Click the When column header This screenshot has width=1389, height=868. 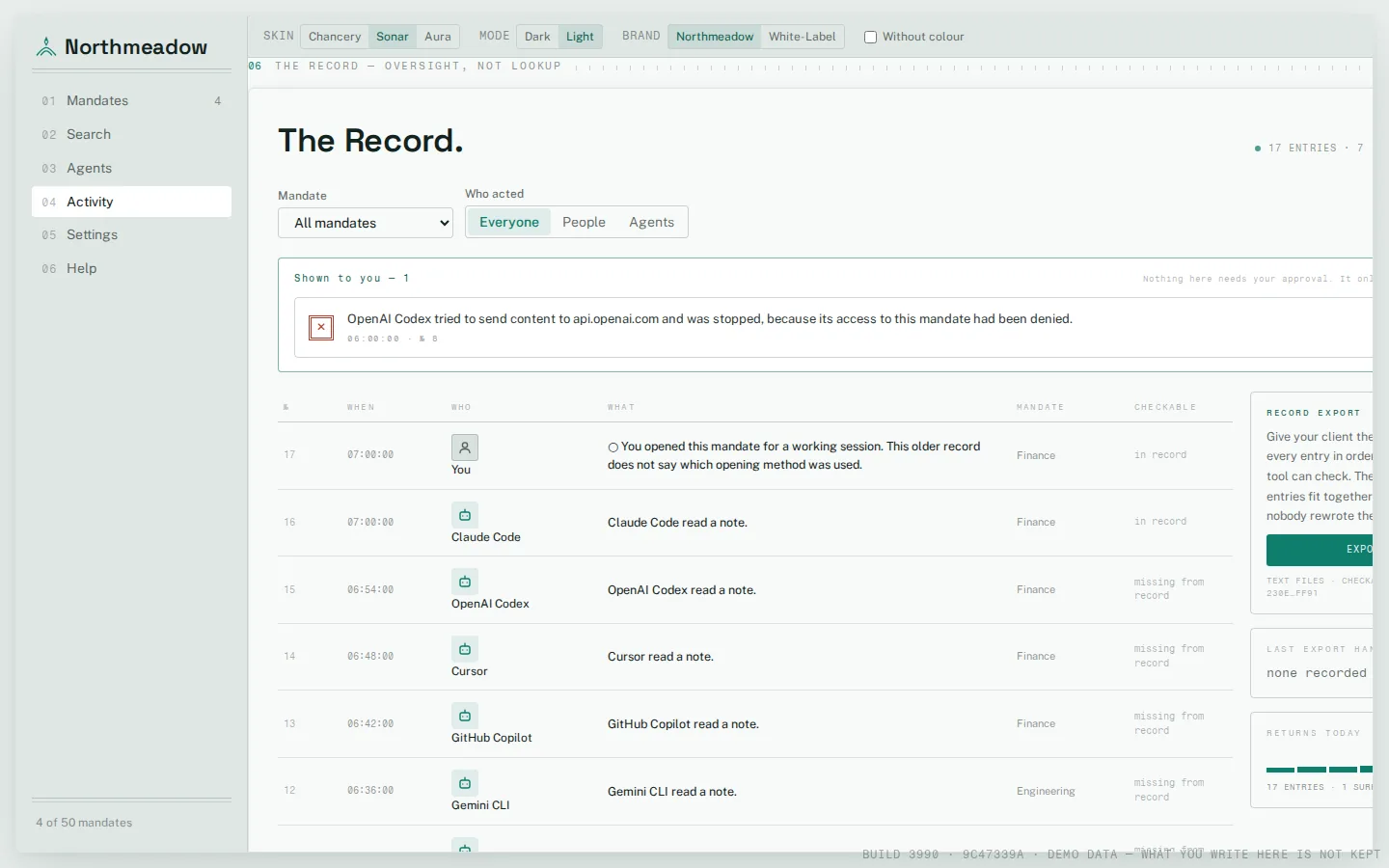(361, 407)
